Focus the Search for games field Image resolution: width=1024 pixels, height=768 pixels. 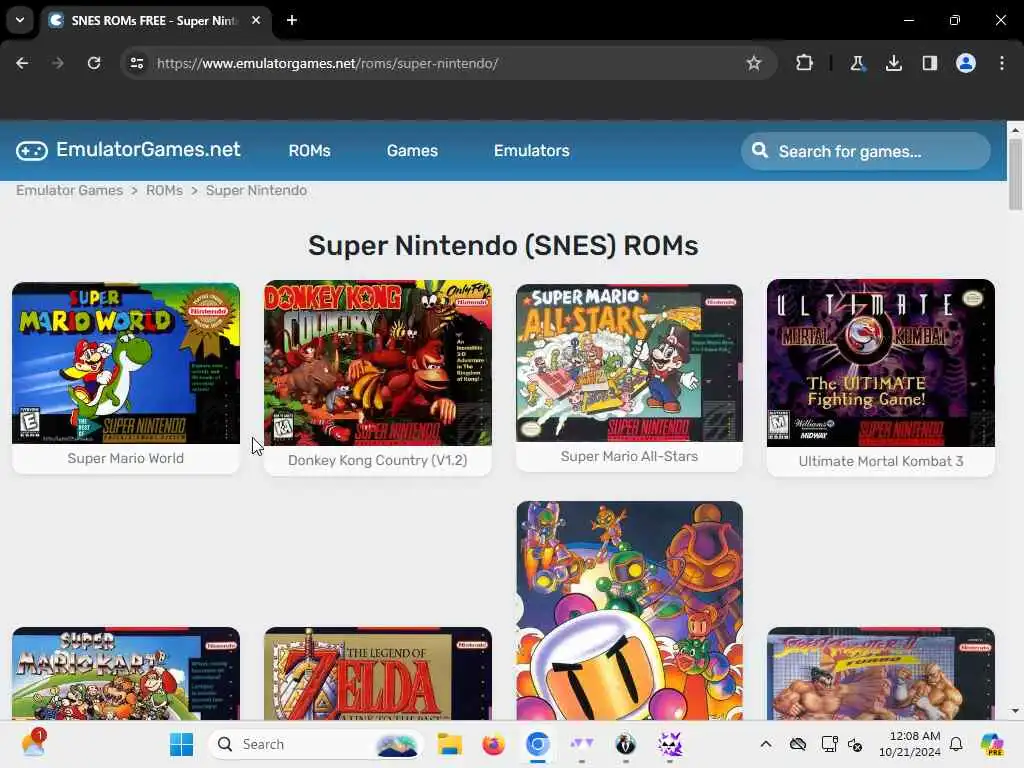tap(866, 151)
